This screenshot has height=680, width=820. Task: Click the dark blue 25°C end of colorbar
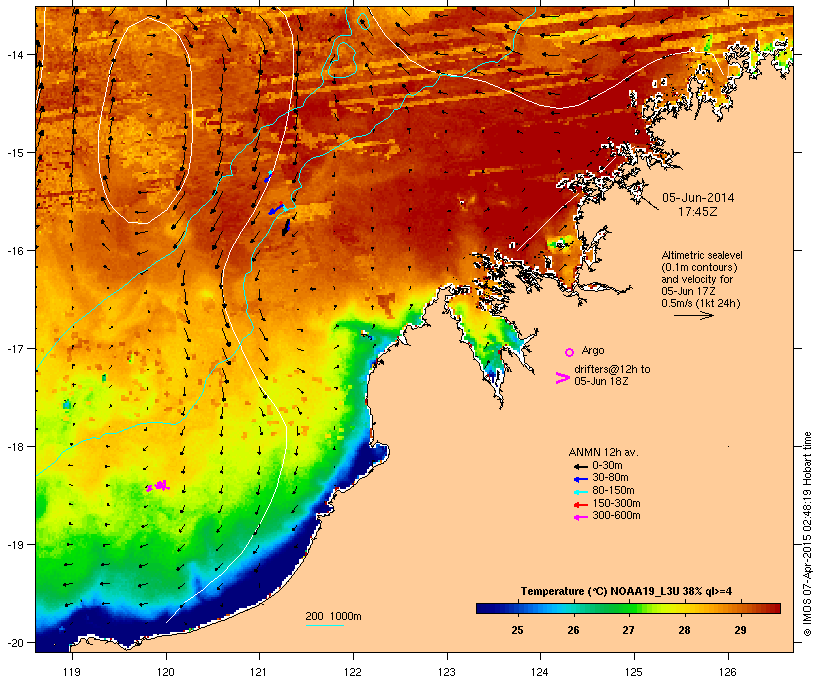coord(486,608)
